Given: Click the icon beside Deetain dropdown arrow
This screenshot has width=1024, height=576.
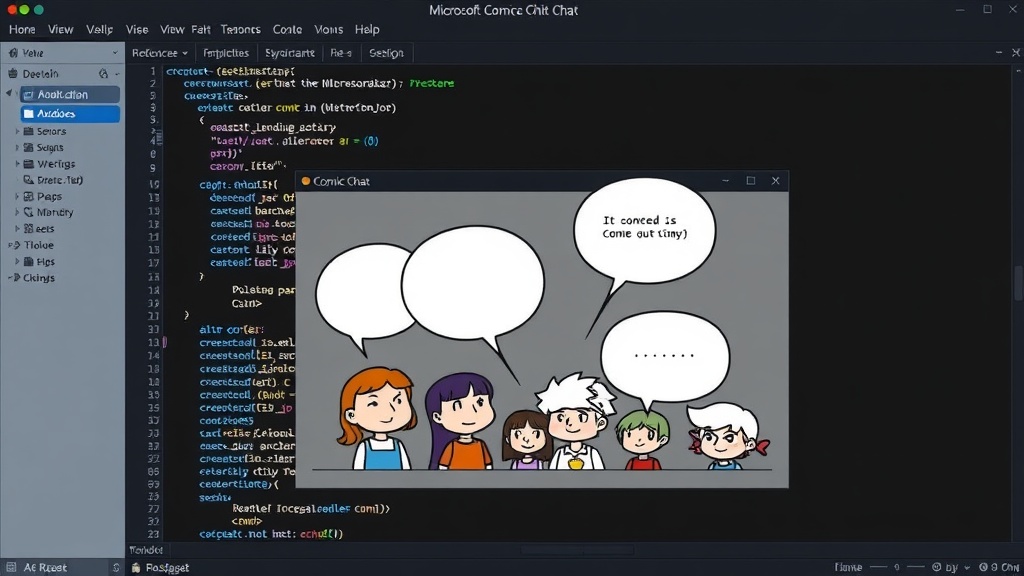Looking at the screenshot, I should coord(103,74).
